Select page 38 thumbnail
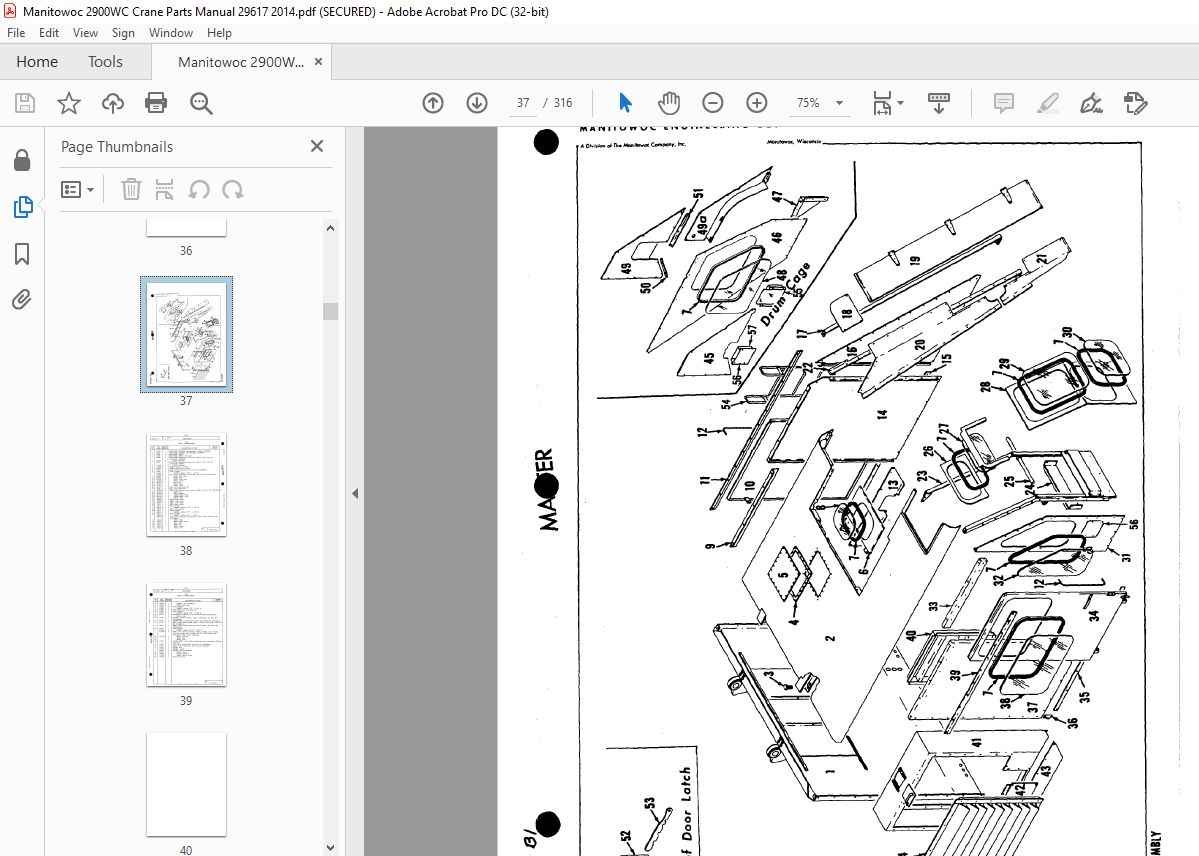This screenshot has width=1199, height=856. [x=187, y=485]
